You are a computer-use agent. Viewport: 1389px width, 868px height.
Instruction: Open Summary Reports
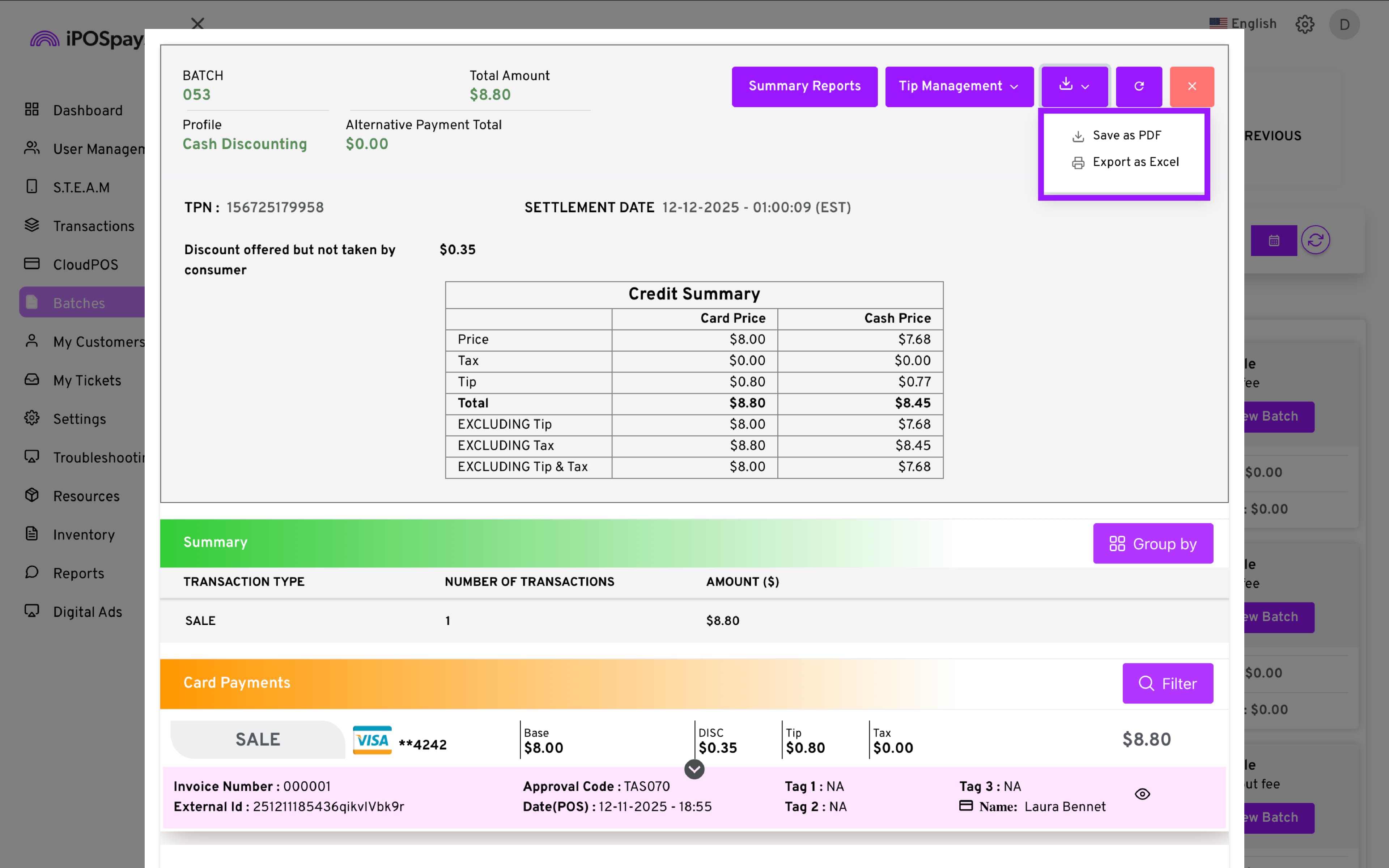804,86
